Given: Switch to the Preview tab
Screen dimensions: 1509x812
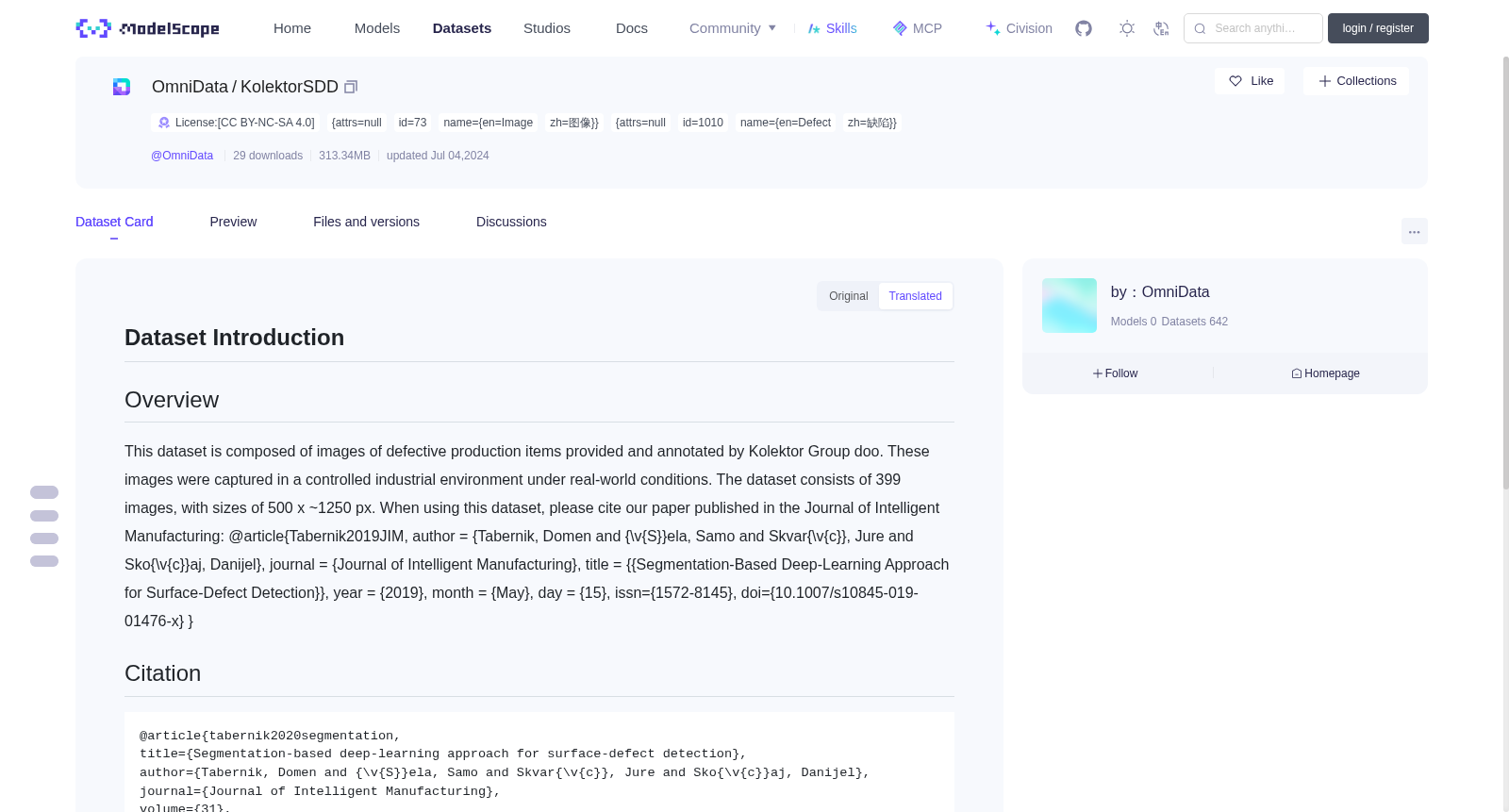Looking at the screenshot, I should click(233, 222).
